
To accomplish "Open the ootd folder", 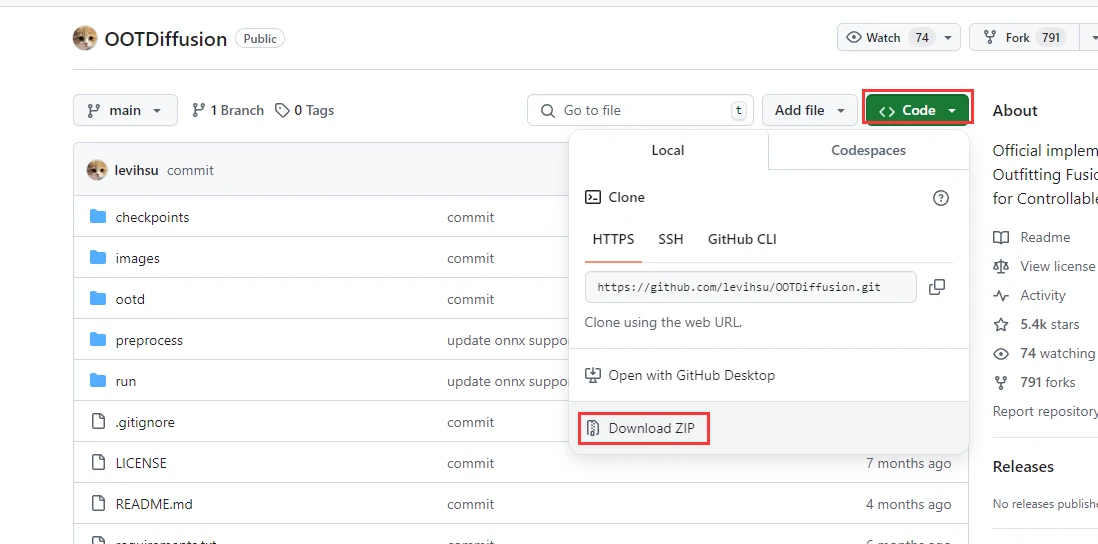I will pyautogui.click(x=130, y=299).
